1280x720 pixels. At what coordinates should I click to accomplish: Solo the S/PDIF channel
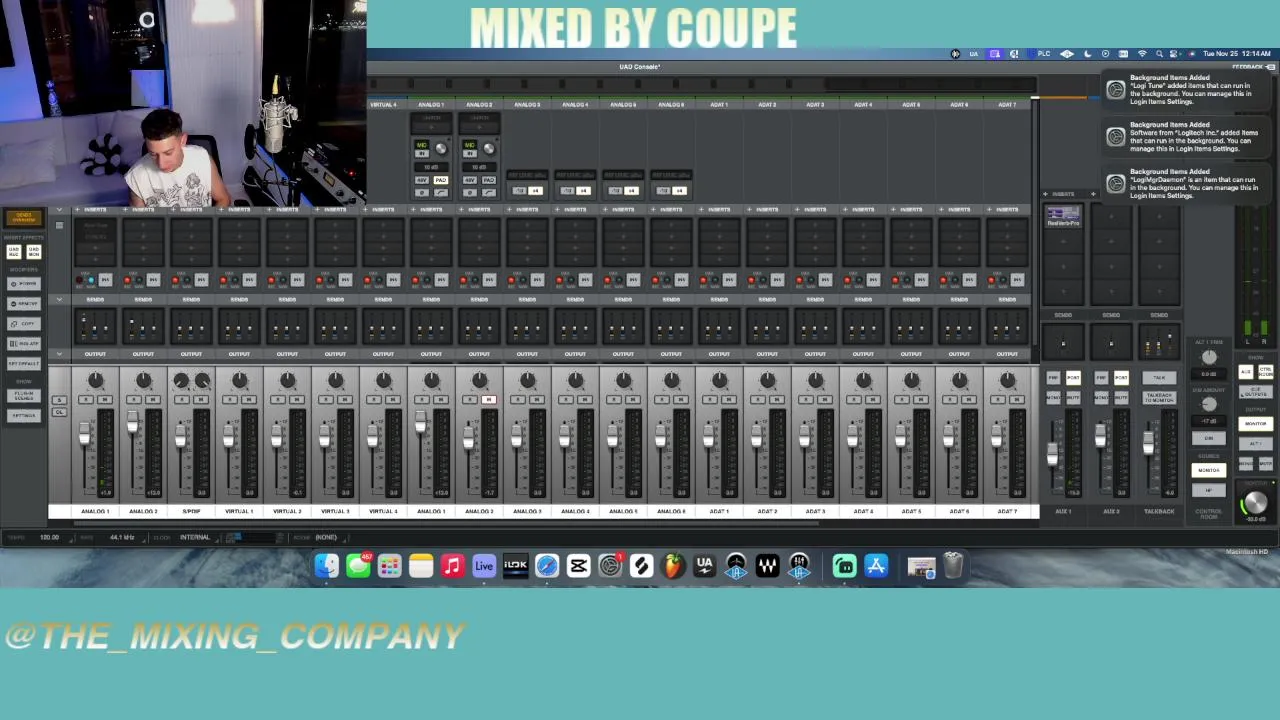(181, 400)
